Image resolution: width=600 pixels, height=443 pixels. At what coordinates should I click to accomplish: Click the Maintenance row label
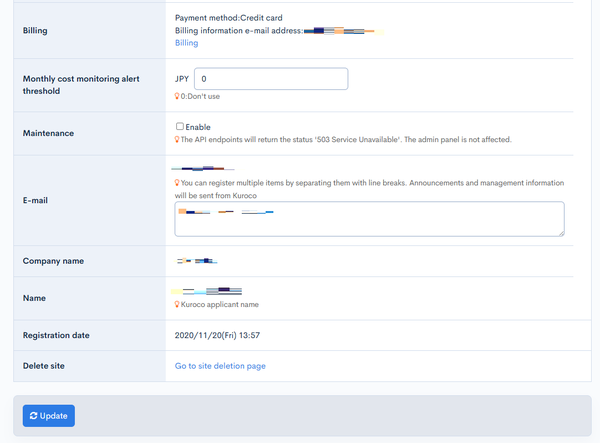pyautogui.click(x=48, y=133)
